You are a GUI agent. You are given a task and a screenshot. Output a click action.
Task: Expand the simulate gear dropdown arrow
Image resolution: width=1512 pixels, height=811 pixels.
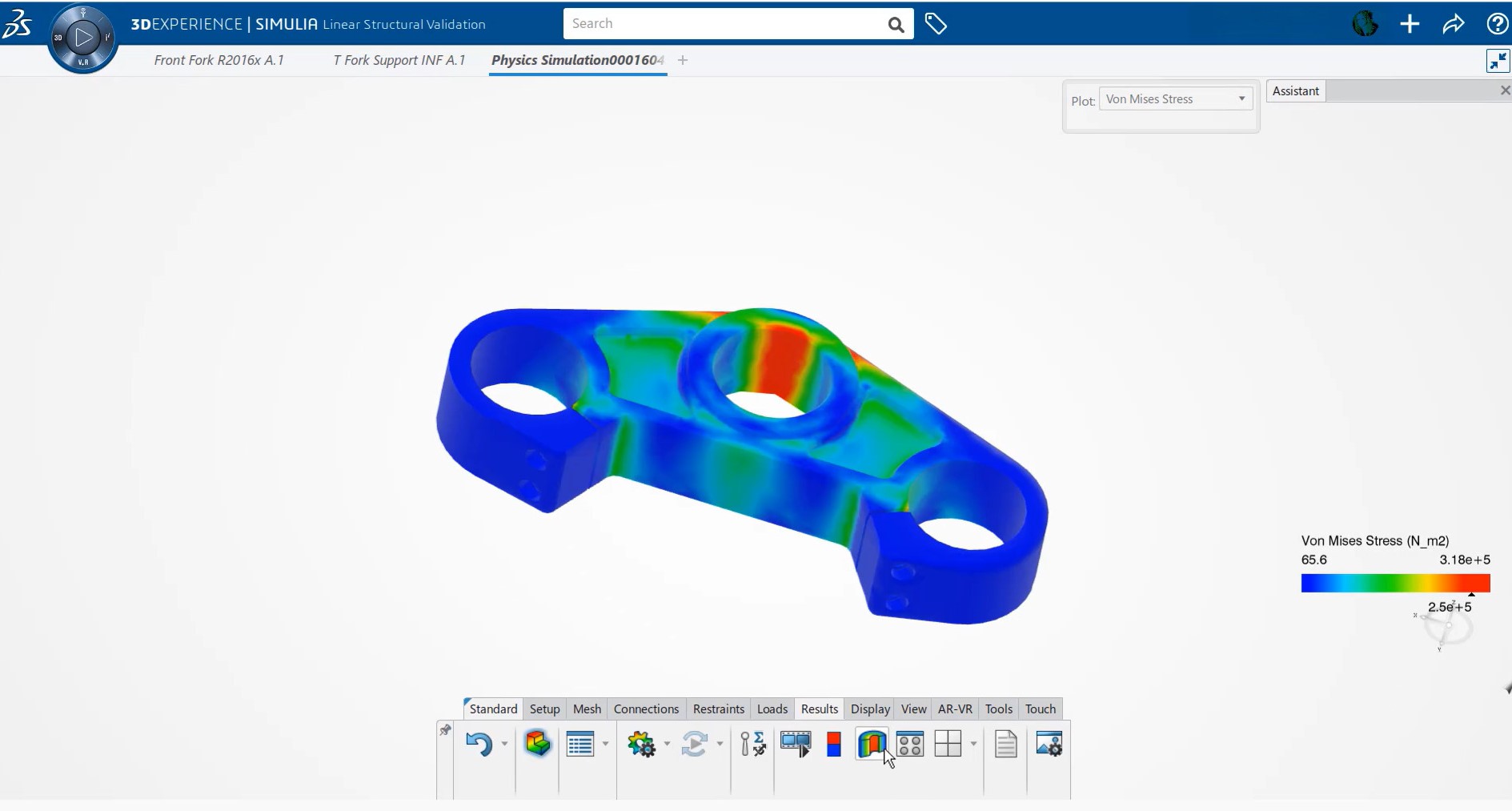point(667,744)
